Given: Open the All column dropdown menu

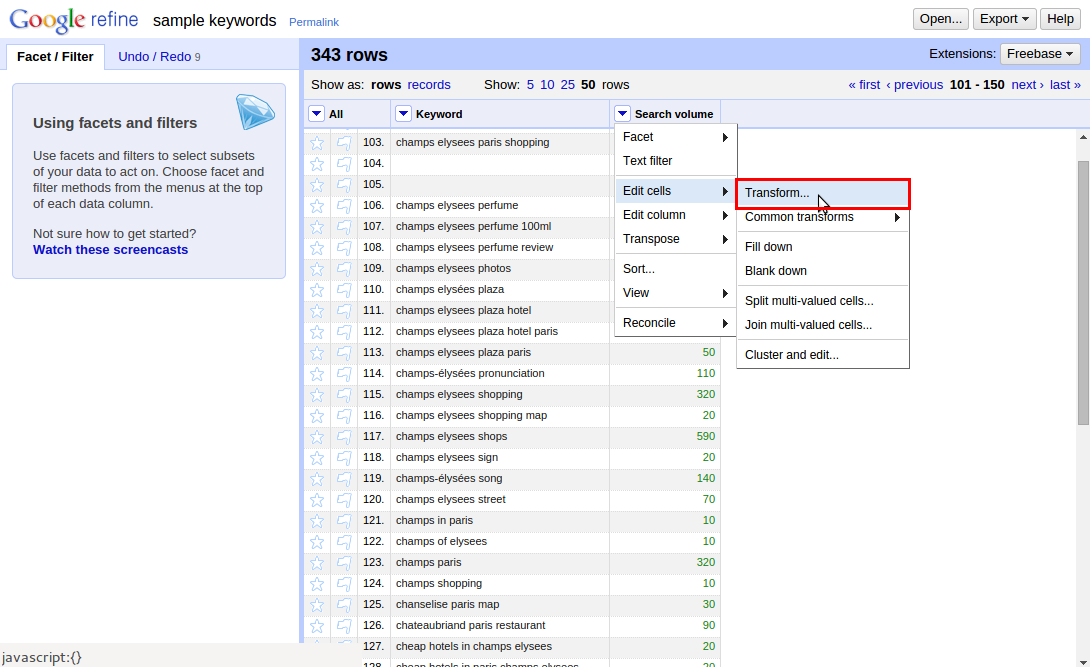Looking at the screenshot, I should (316, 114).
